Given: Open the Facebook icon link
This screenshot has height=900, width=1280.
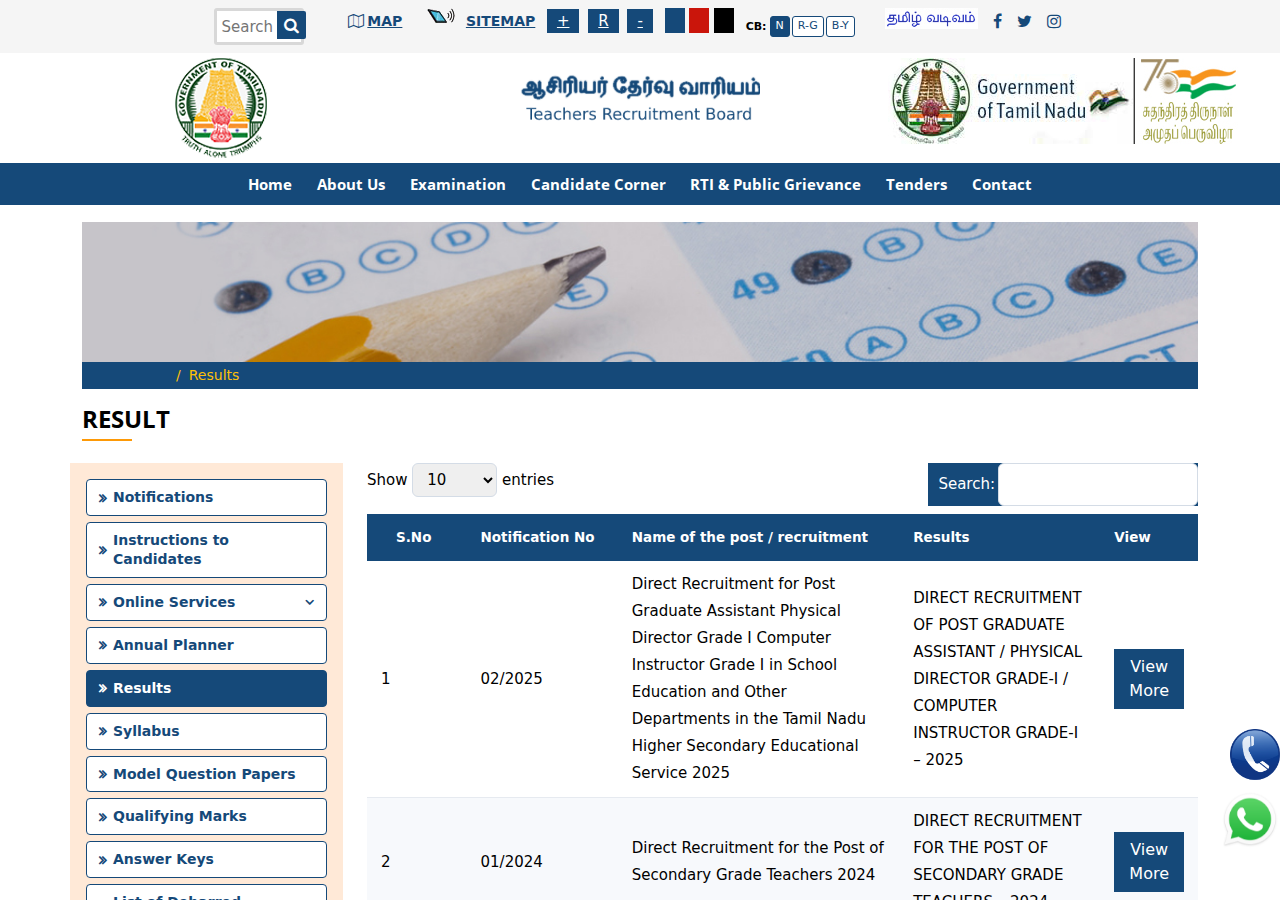Looking at the screenshot, I should click(x=997, y=21).
